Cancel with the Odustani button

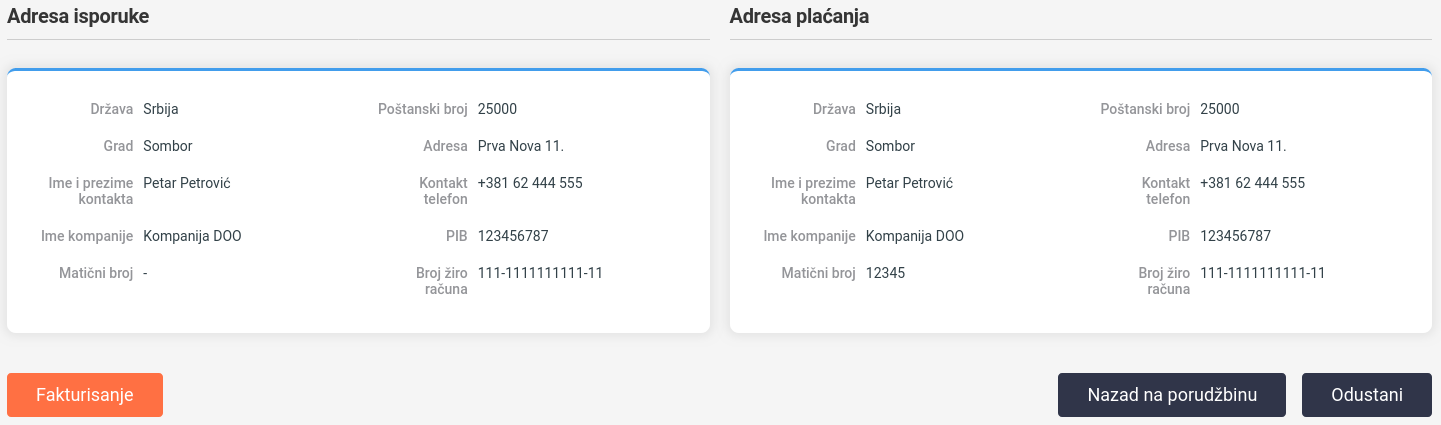click(1366, 395)
